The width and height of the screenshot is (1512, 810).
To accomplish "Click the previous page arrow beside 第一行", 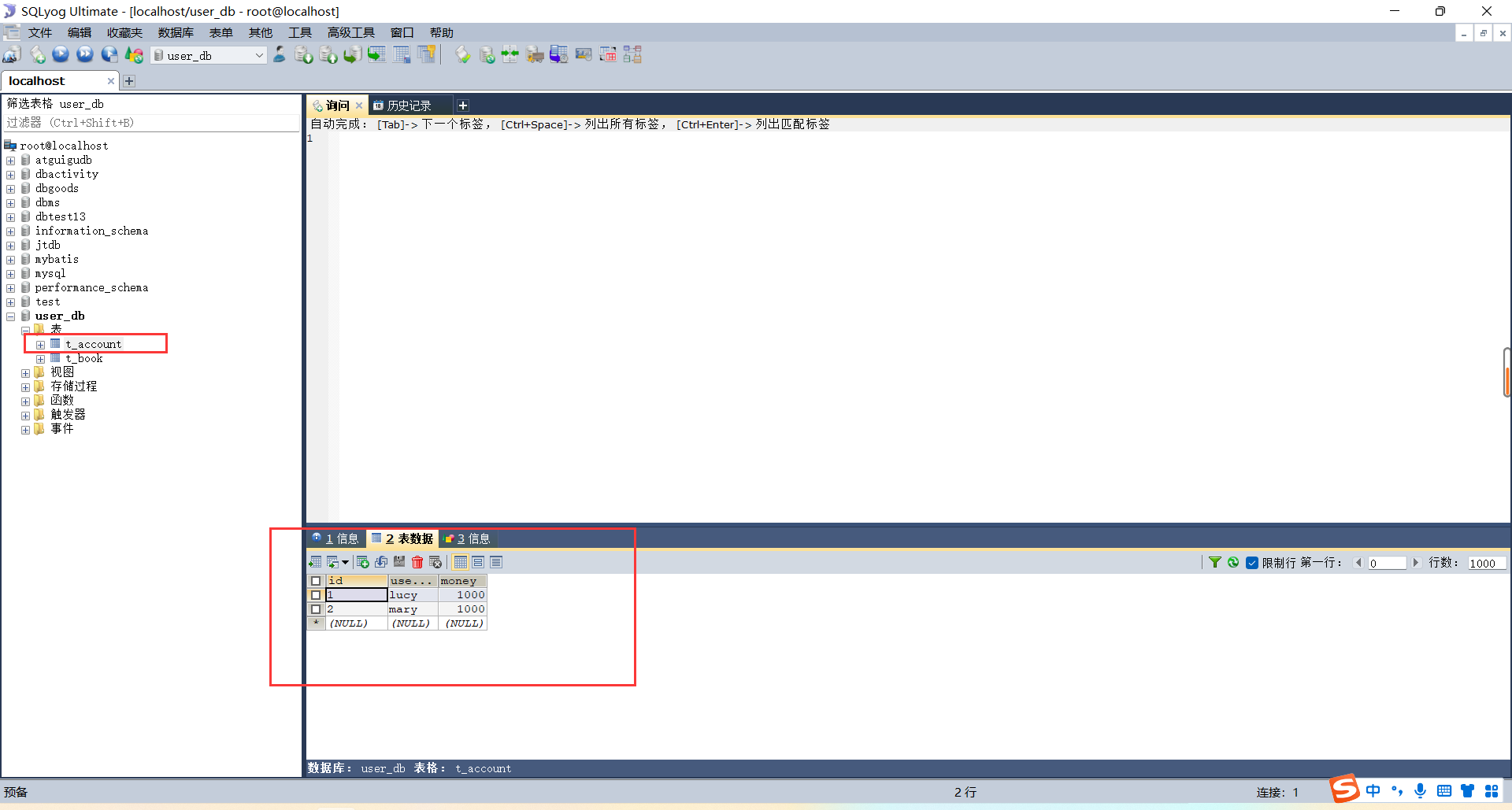I will click(1358, 563).
